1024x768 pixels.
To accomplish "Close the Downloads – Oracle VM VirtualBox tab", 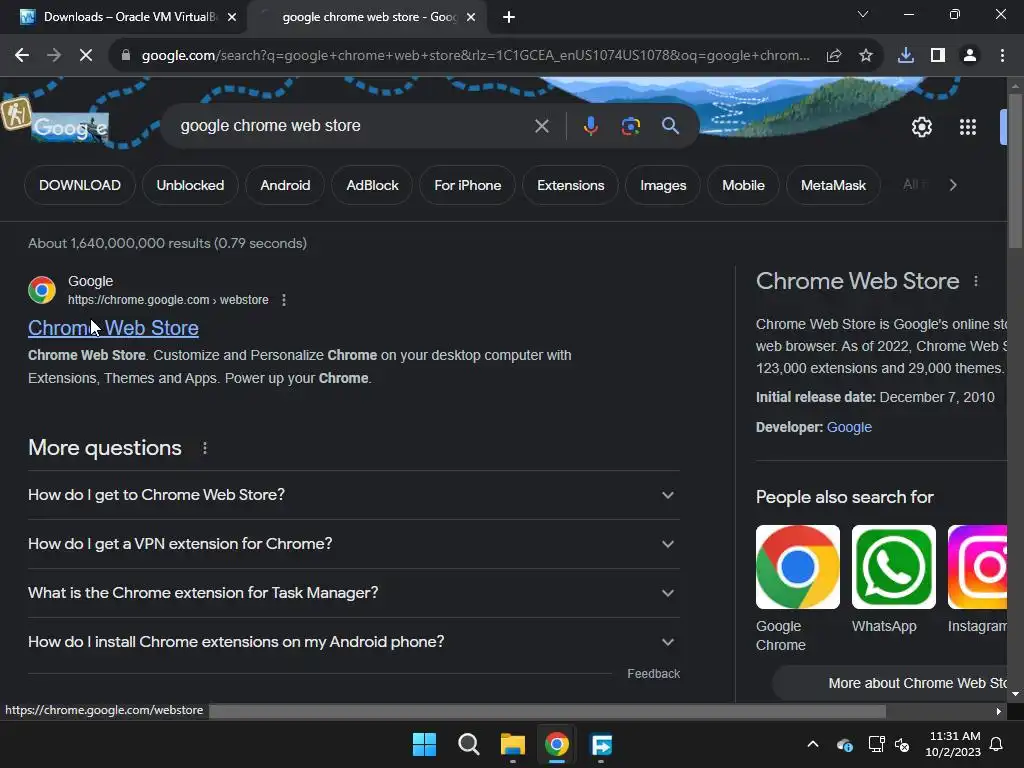I will tap(232, 17).
